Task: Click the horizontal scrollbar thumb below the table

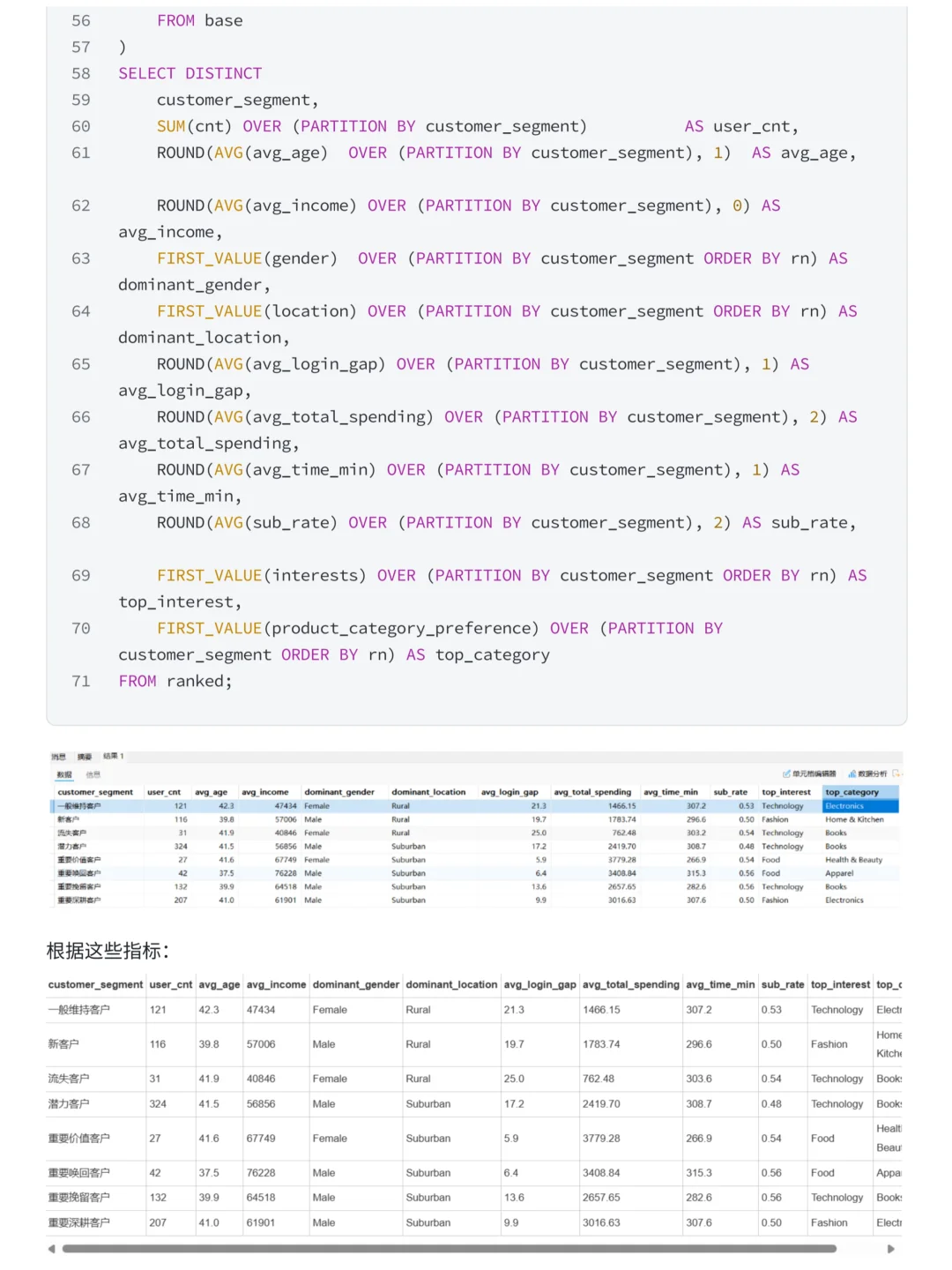Action: pyautogui.click(x=449, y=1249)
